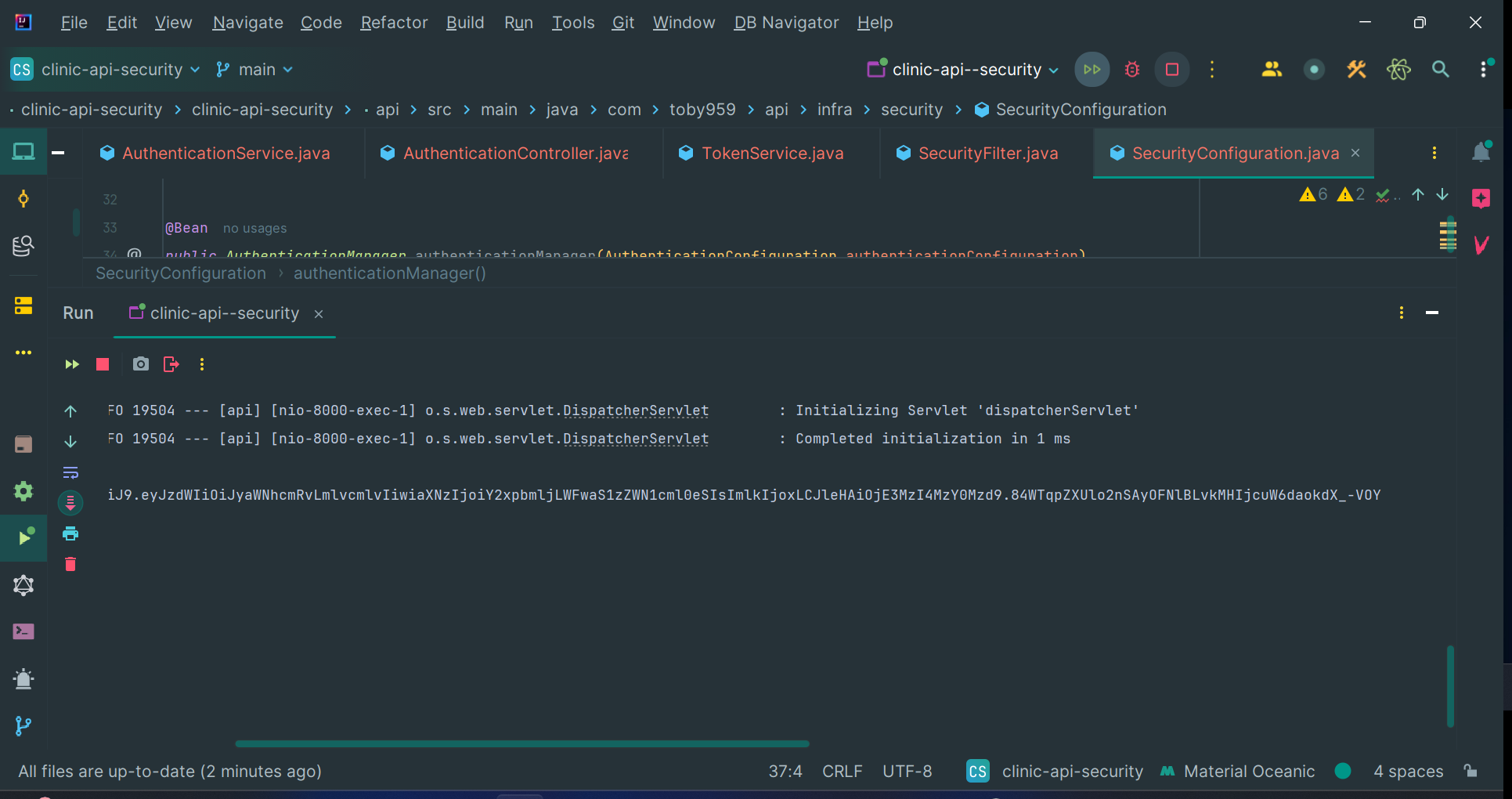This screenshot has width=1512, height=799.
Task: Click UTF-8 encoding in status bar
Action: 908,772
